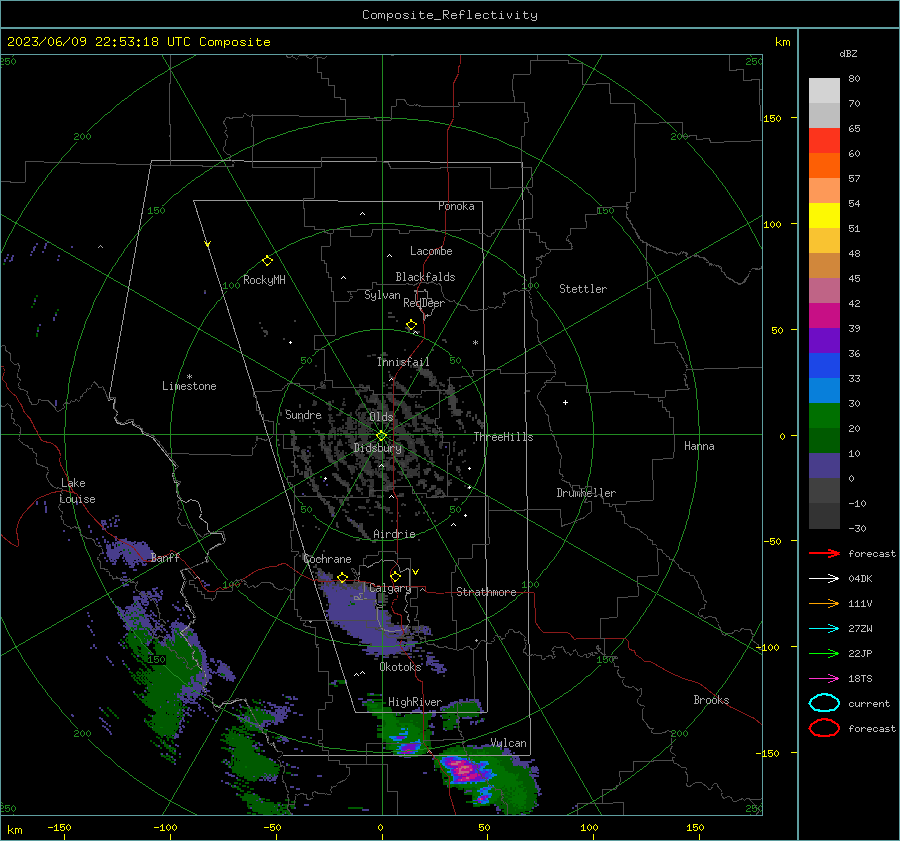
Task: Click the red forecast ellipse icon
Action: [824, 728]
